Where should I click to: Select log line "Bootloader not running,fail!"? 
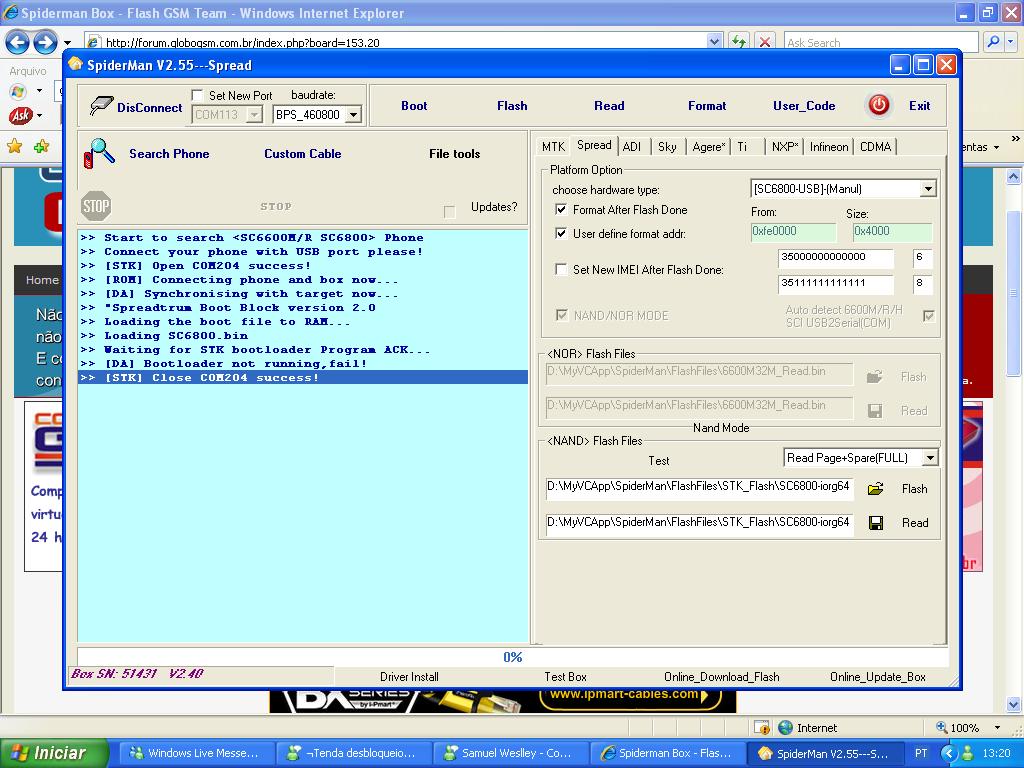pos(303,364)
